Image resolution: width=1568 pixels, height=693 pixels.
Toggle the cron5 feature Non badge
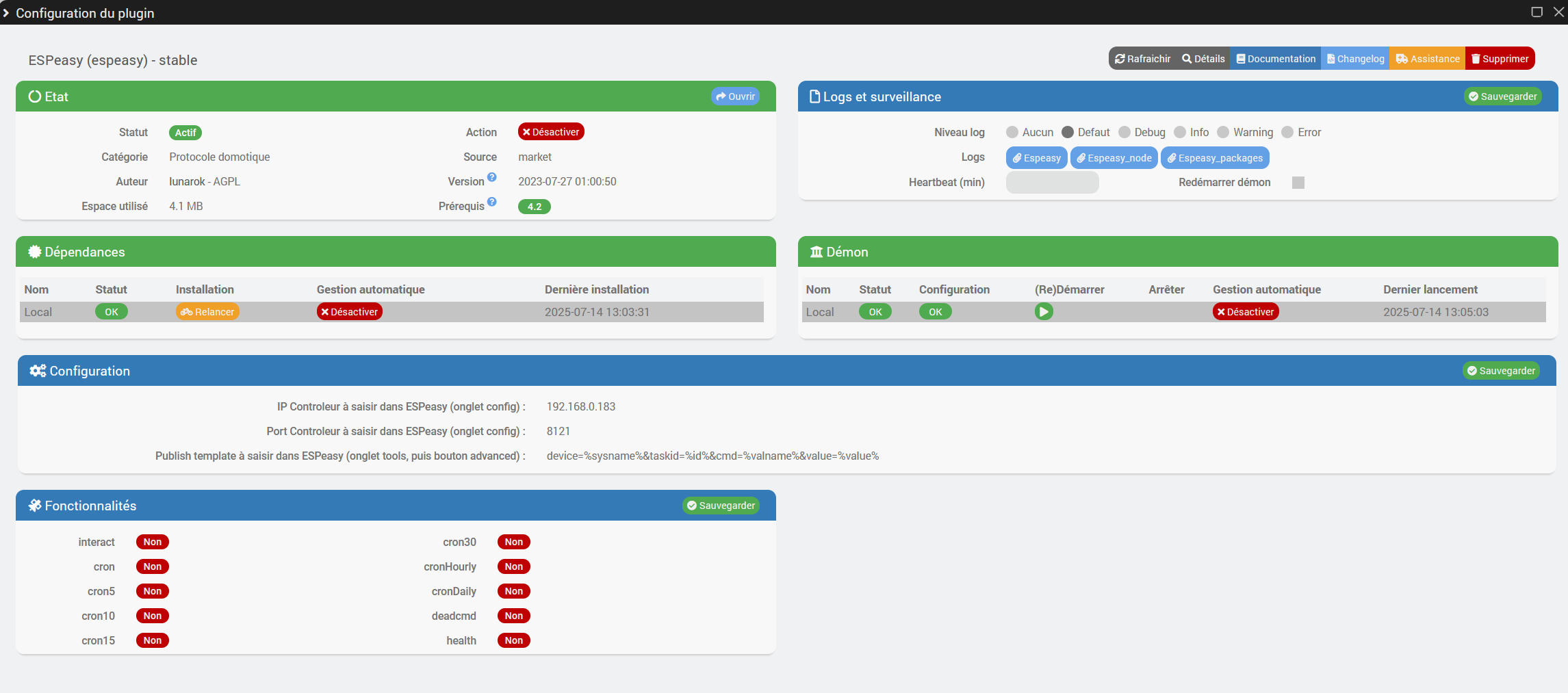(153, 591)
